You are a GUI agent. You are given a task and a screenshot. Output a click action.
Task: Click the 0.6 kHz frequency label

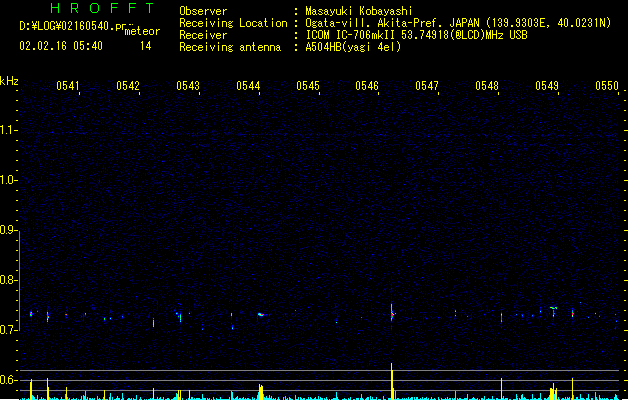[8, 380]
